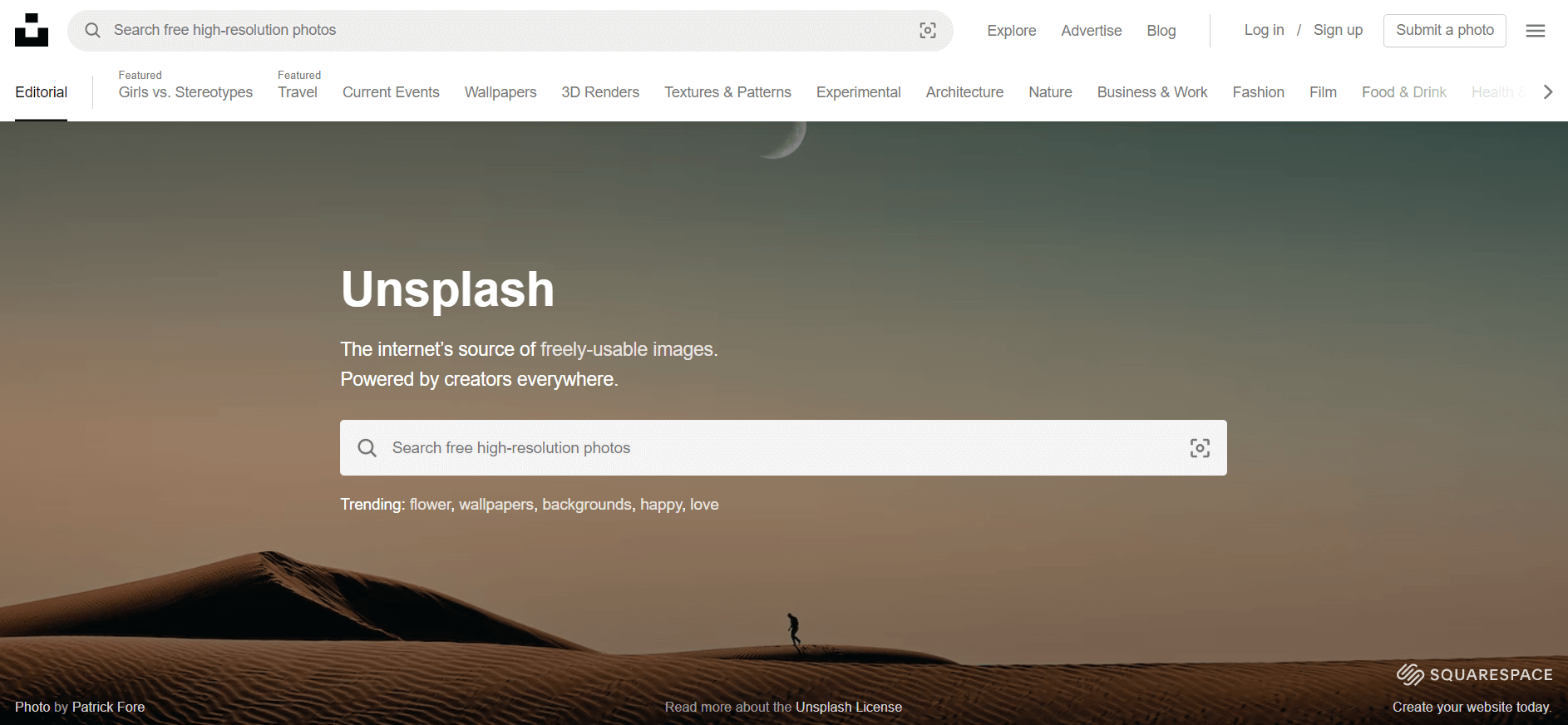Switch to Fashion topic

point(1258,92)
